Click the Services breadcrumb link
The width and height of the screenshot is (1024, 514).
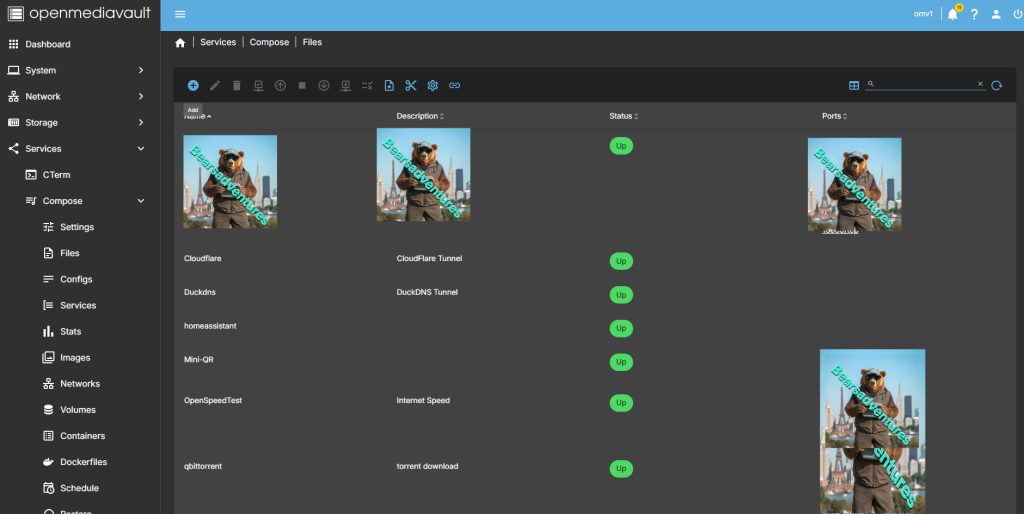click(218, 43)
